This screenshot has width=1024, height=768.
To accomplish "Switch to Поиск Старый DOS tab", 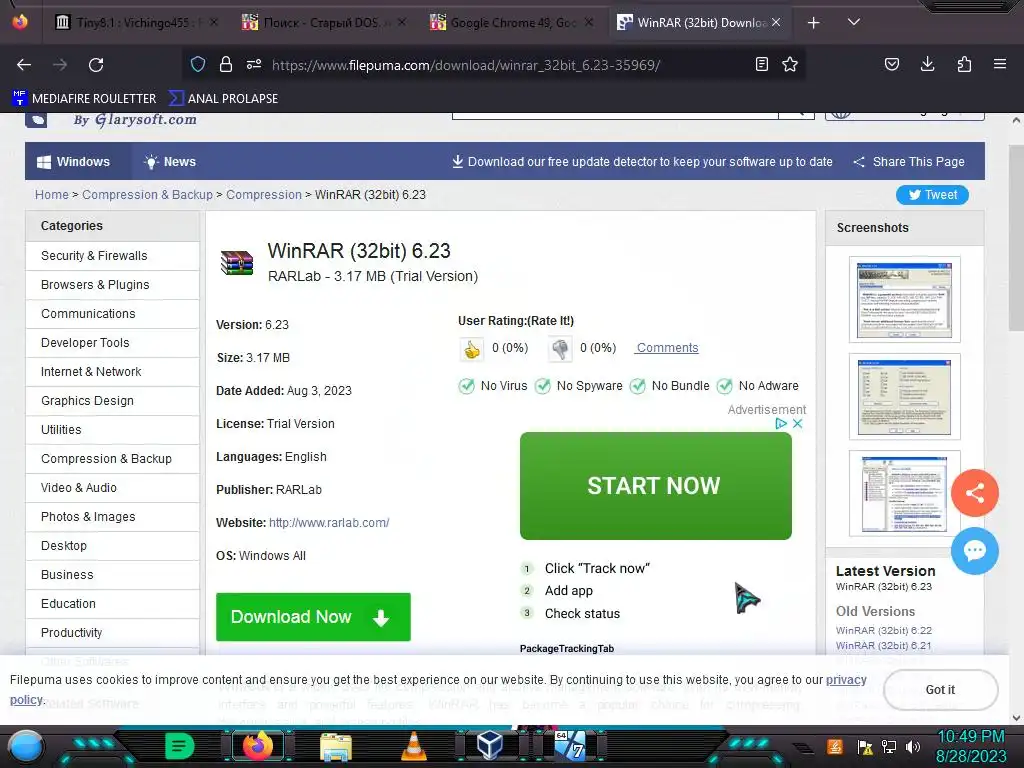I will coord(323,23).
